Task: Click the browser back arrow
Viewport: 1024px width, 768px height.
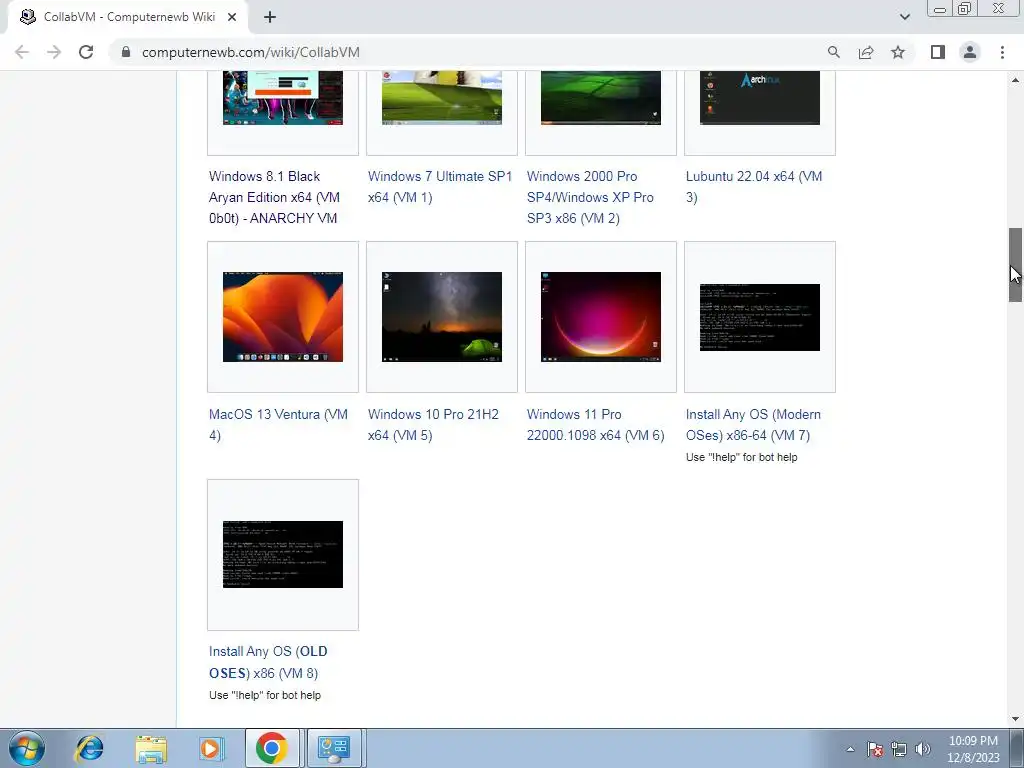Action: [x=22, y=52]
